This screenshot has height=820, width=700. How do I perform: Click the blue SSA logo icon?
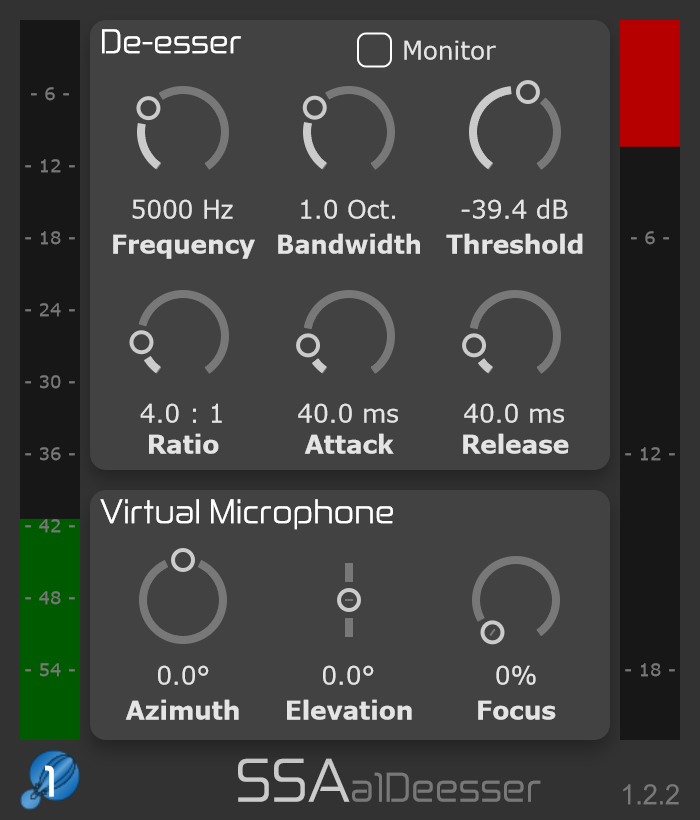[50, 779]
